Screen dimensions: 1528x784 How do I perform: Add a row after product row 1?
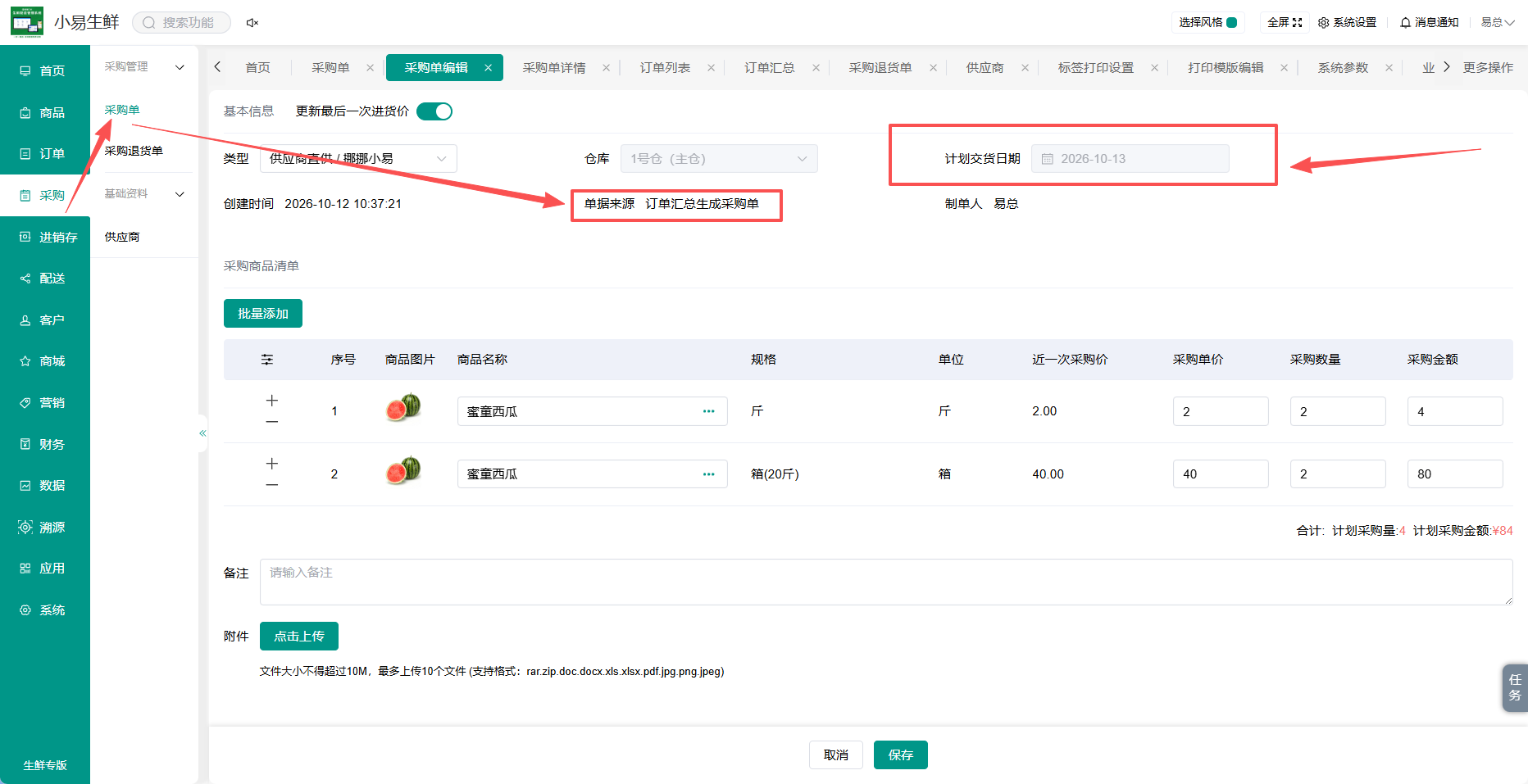(x=272, y=401)
